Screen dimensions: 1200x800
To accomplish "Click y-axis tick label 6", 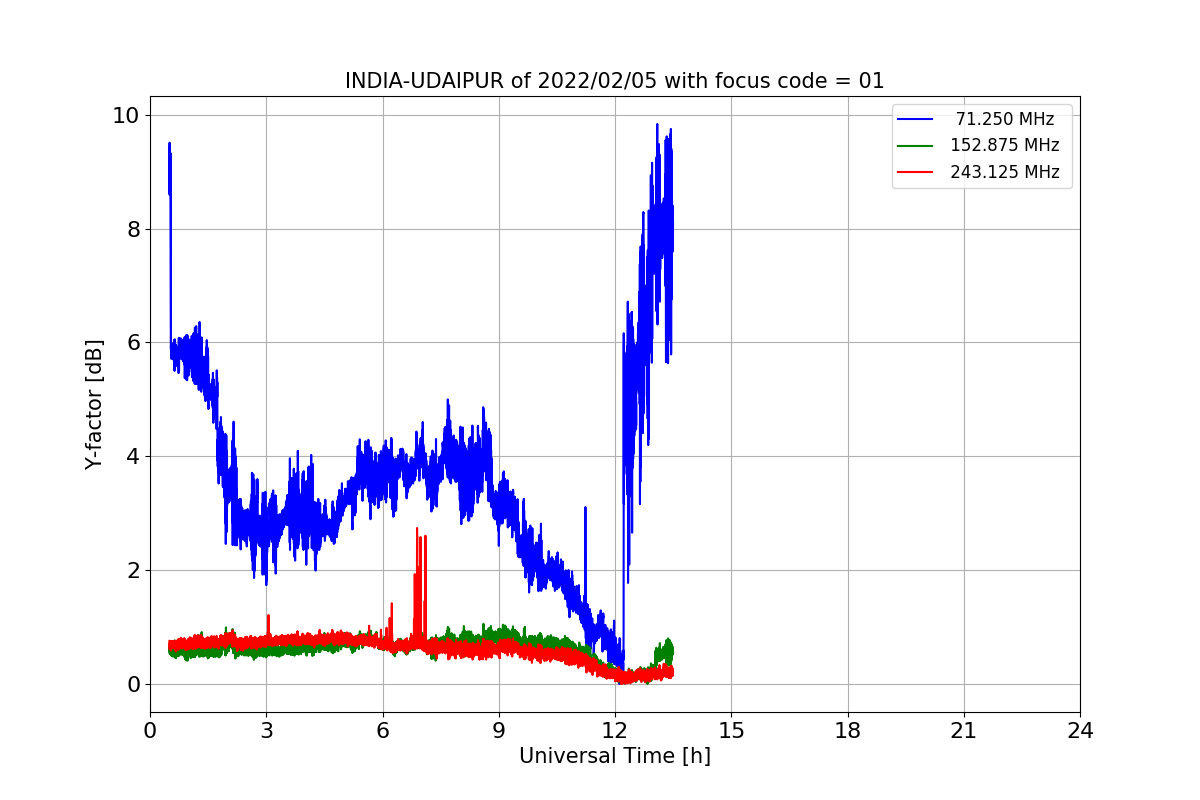I will pos(133,343).
